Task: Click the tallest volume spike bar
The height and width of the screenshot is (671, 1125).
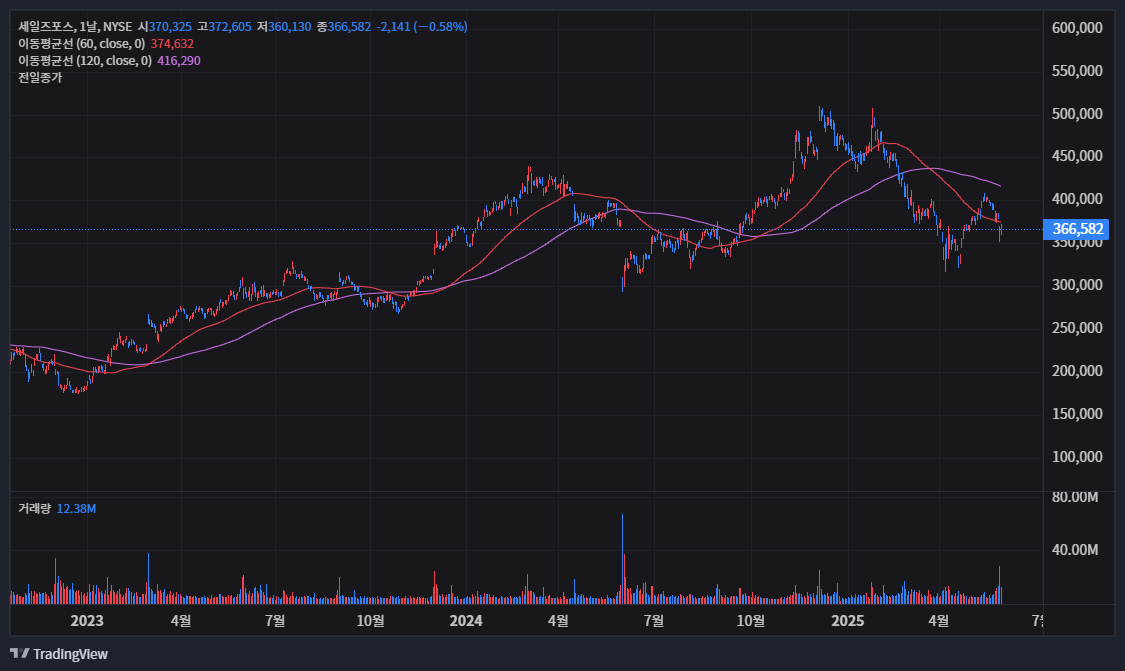Action: (x=622, y=558)
